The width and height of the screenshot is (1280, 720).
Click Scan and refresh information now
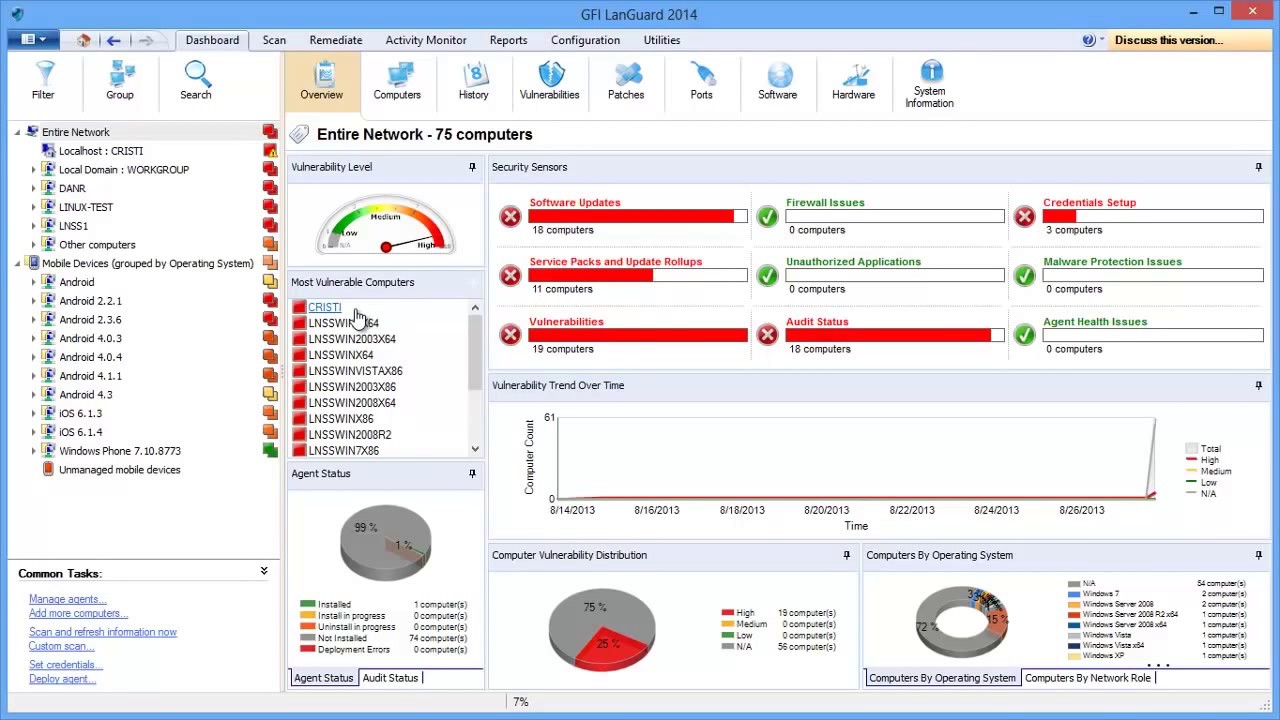pyautogui.click(x=103, y=632)
